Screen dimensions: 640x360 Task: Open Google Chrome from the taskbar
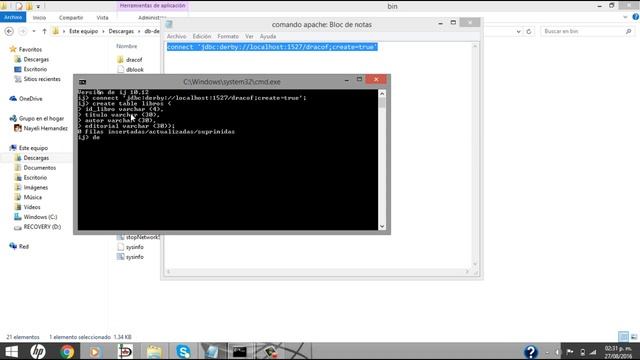[67, 351]
